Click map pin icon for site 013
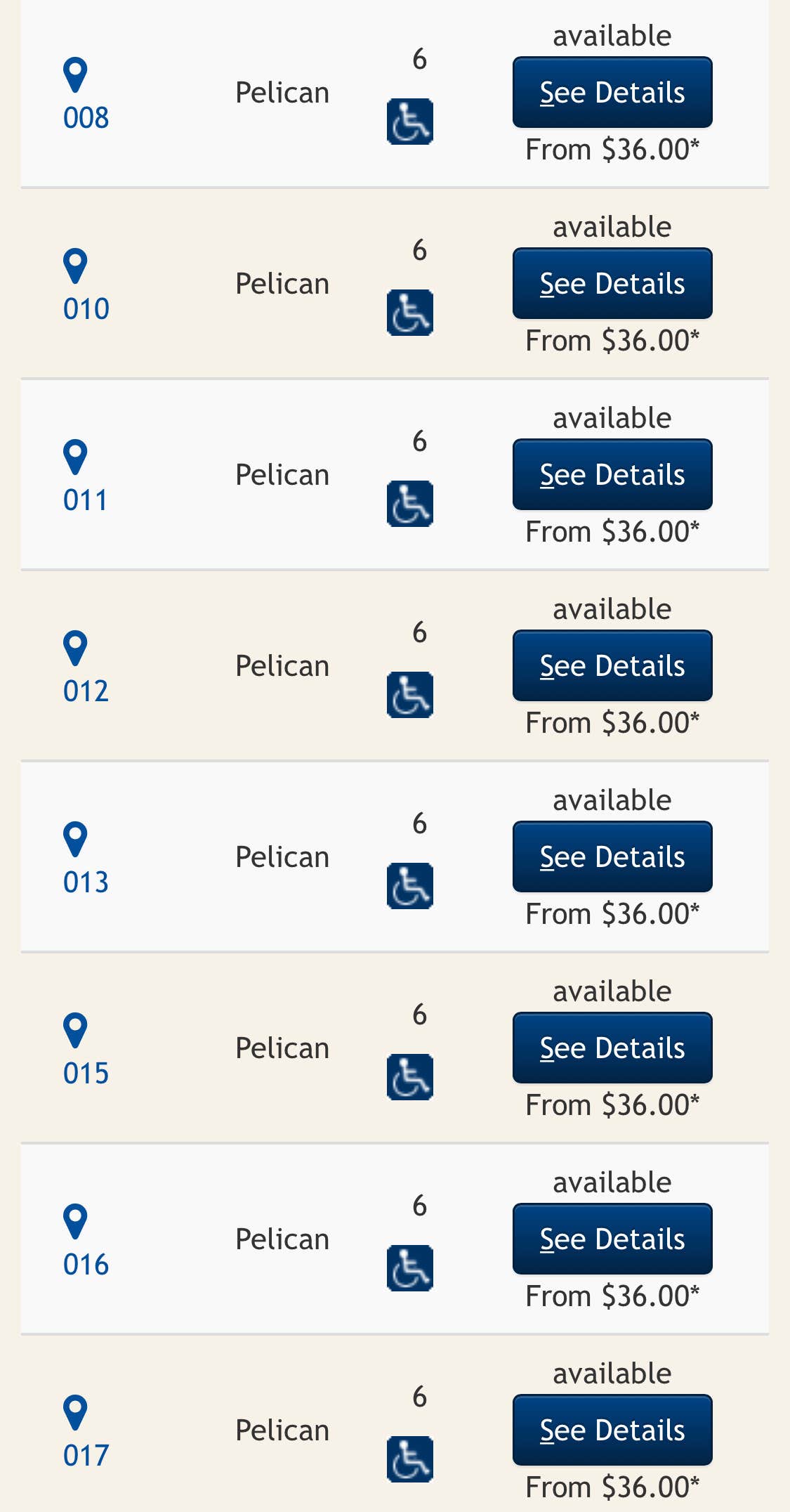Screen dimensions: 790x1512 75,839
